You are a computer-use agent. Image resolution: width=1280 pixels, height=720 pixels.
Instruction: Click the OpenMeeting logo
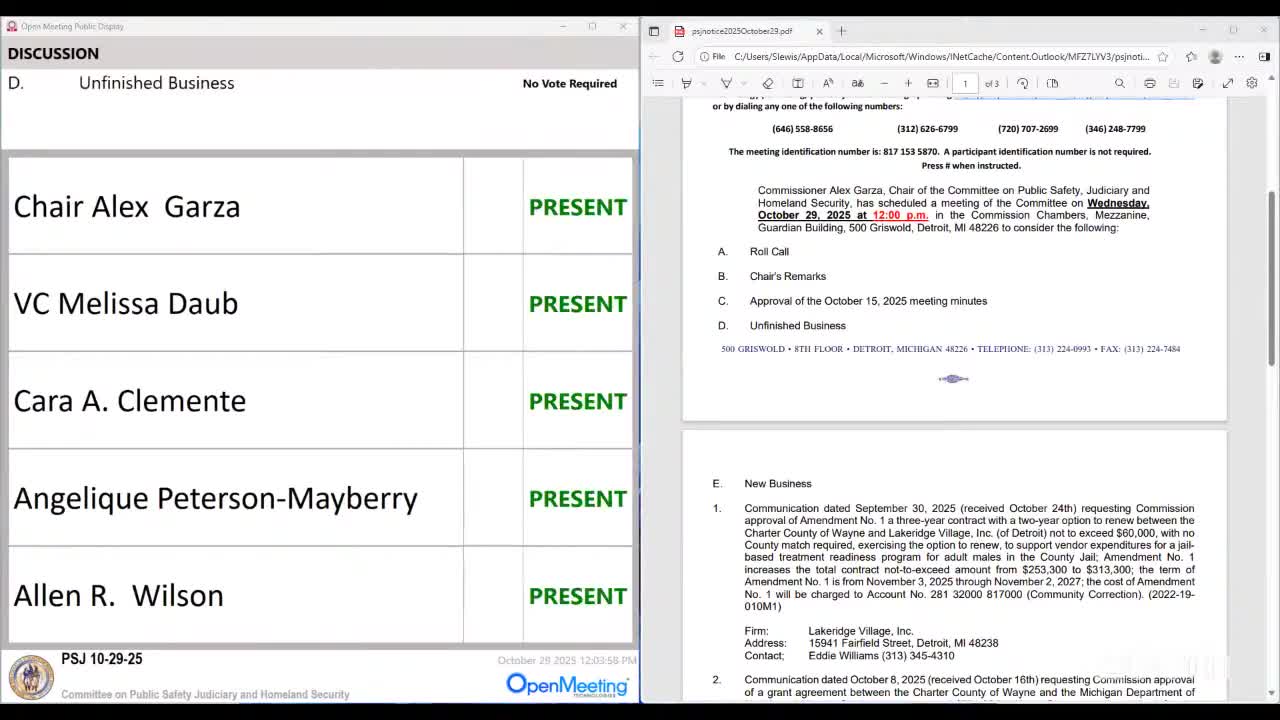[x=567, y=684]
